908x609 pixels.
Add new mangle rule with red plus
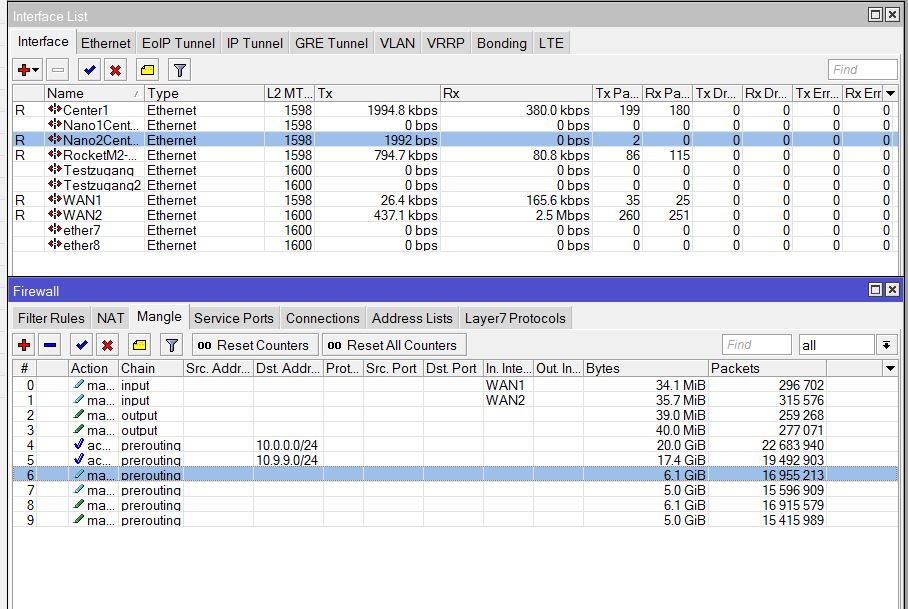click(24, 345)
